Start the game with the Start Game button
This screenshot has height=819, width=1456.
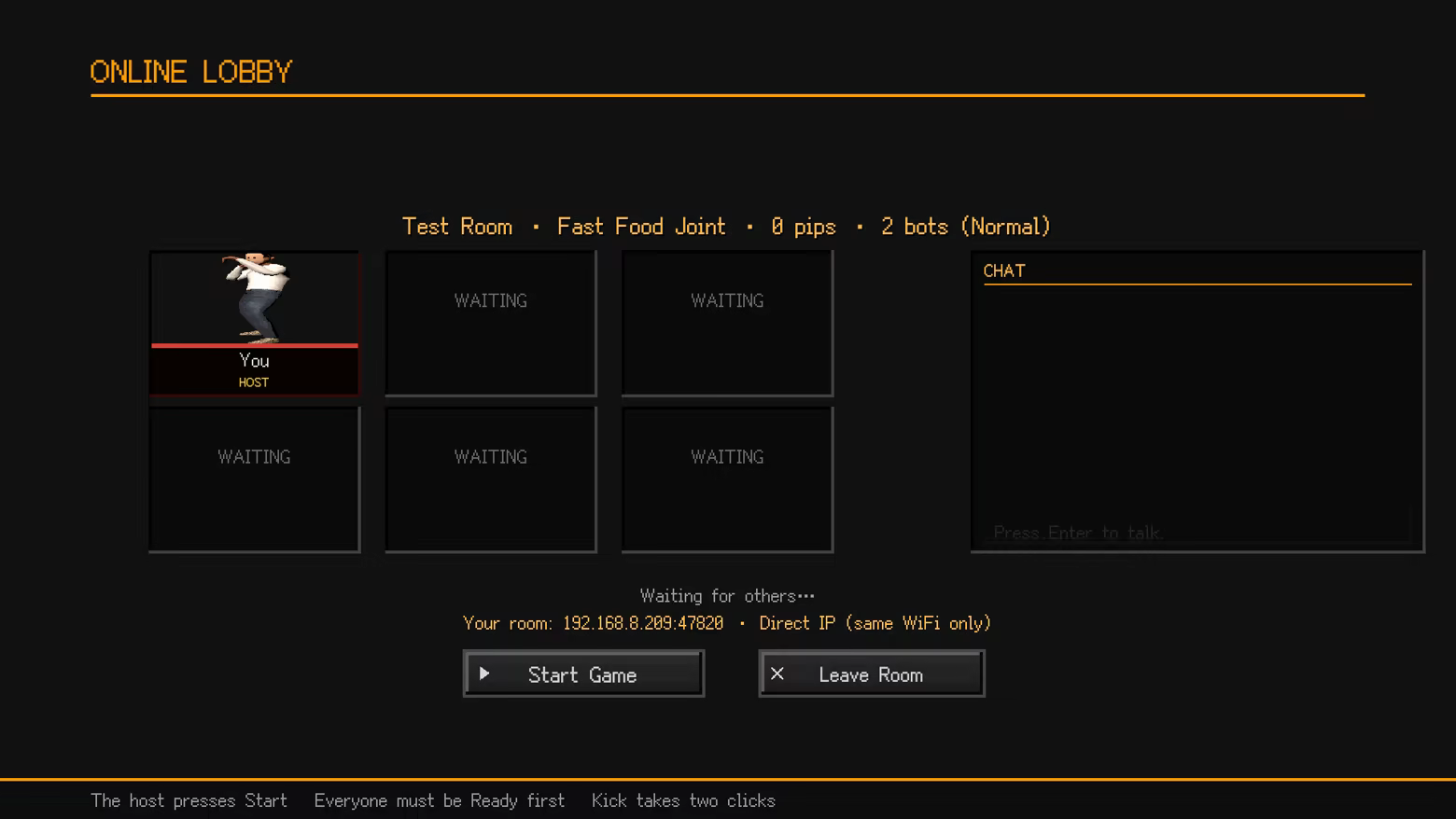pos(583,673)
